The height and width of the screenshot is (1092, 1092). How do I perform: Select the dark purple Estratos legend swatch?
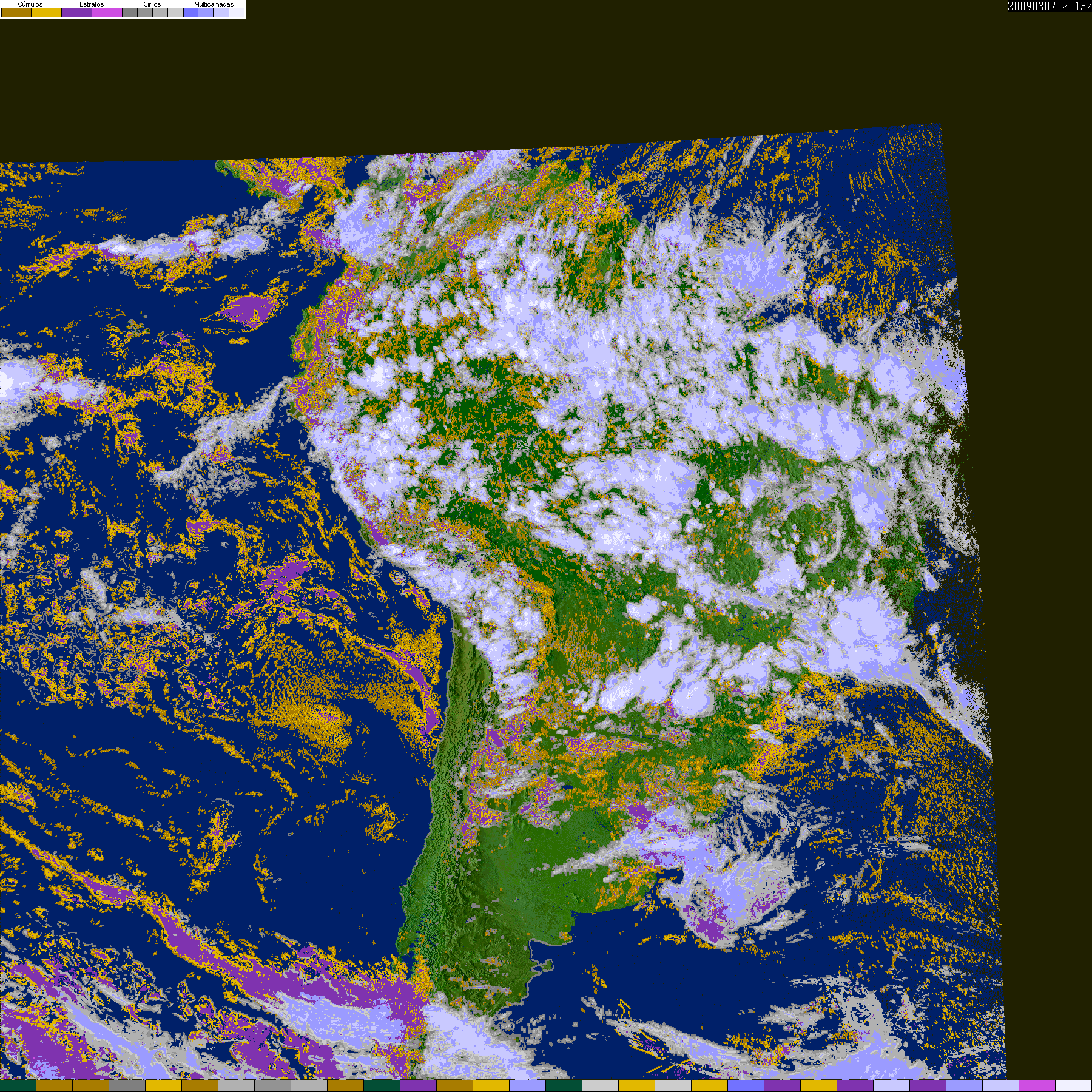77,12
